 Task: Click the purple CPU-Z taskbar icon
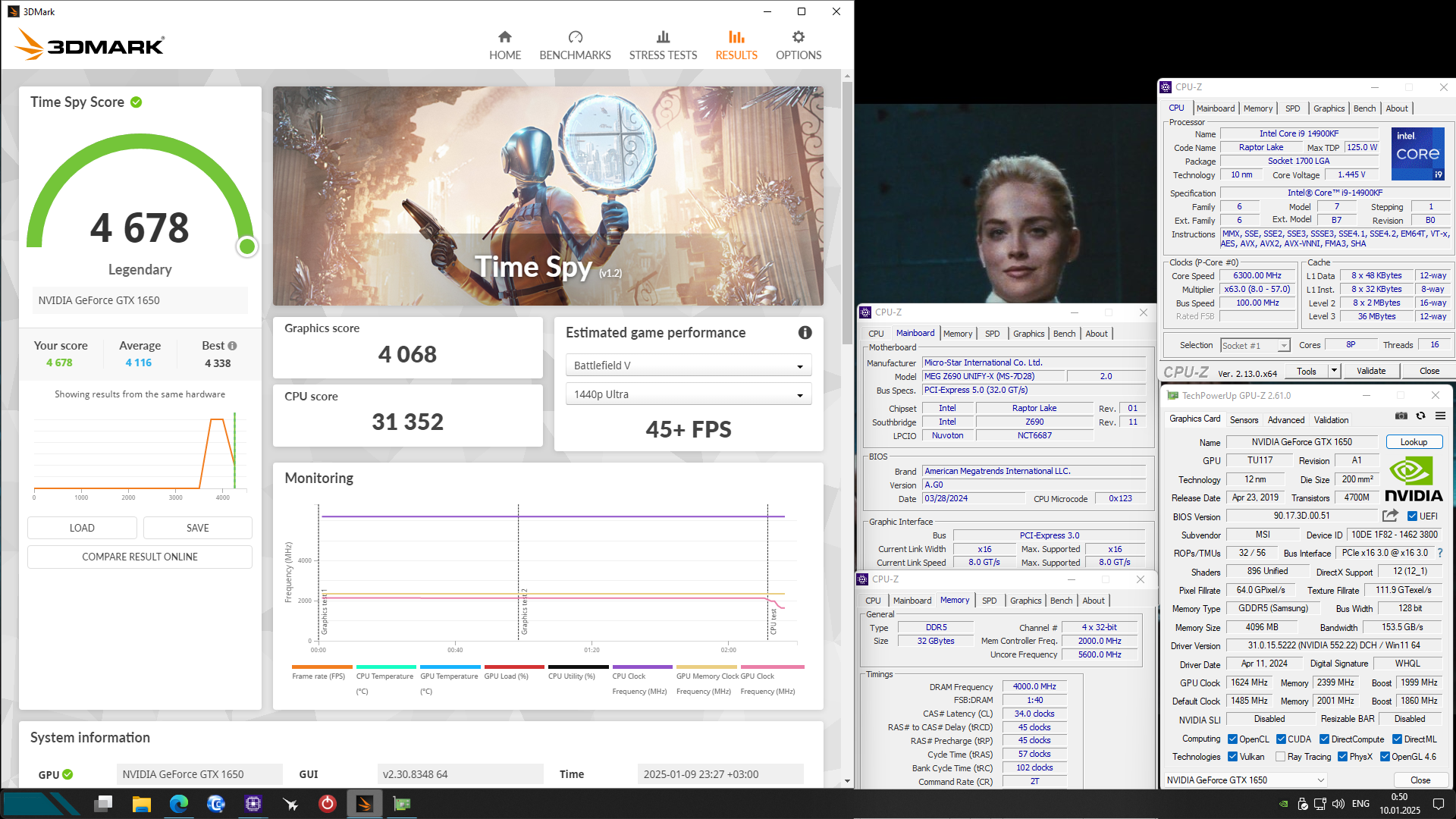[x=253, y=803]
